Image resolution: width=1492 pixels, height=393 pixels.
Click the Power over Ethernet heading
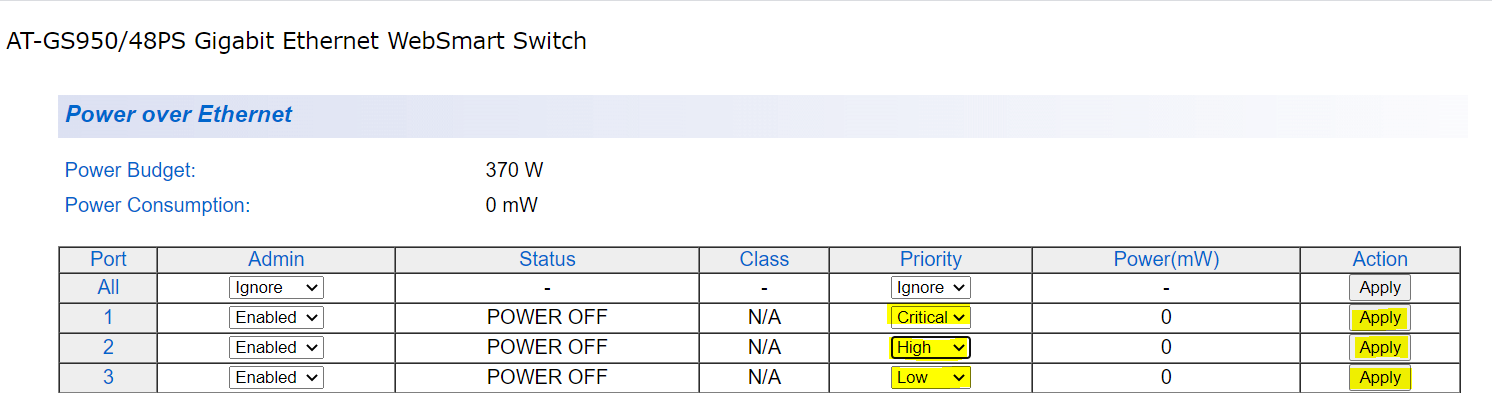179,115
